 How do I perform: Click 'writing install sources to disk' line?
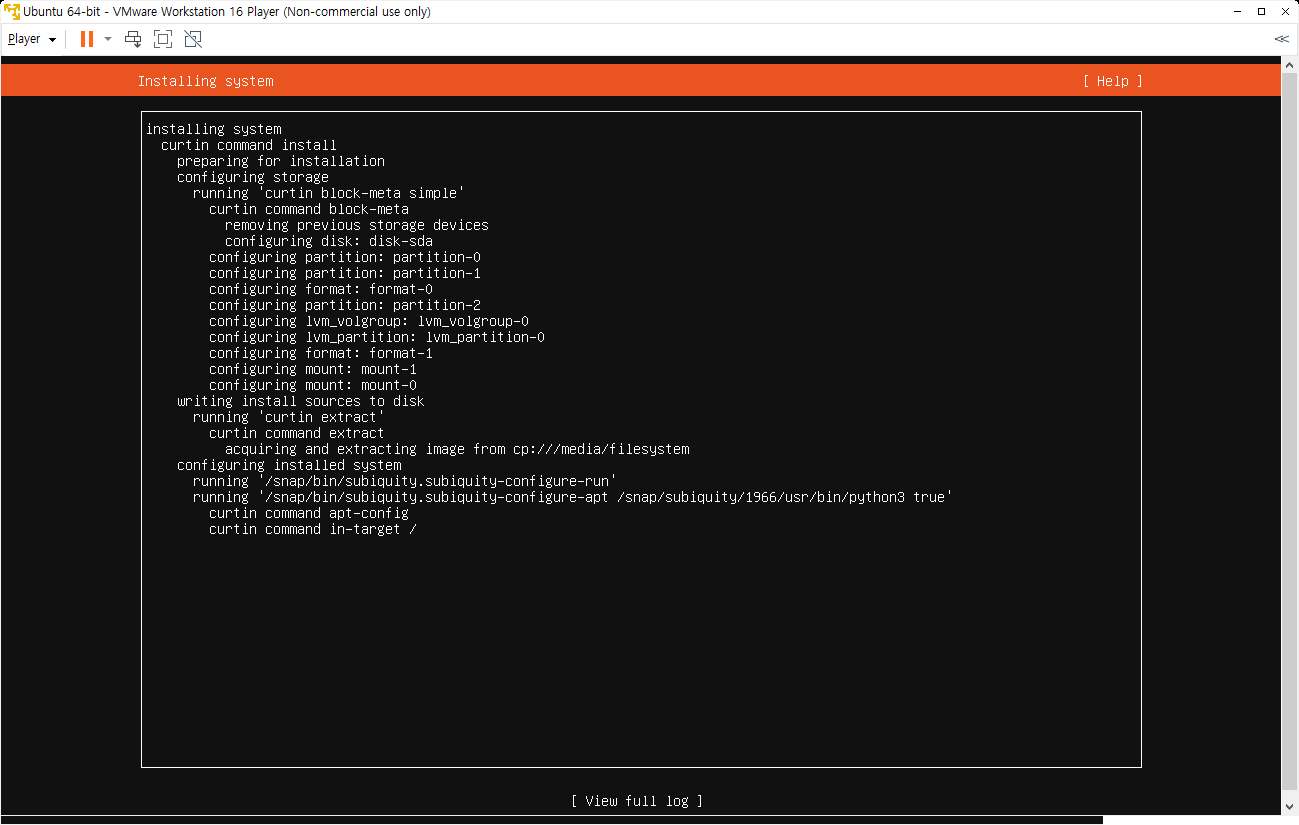click(x=301, y=401)
